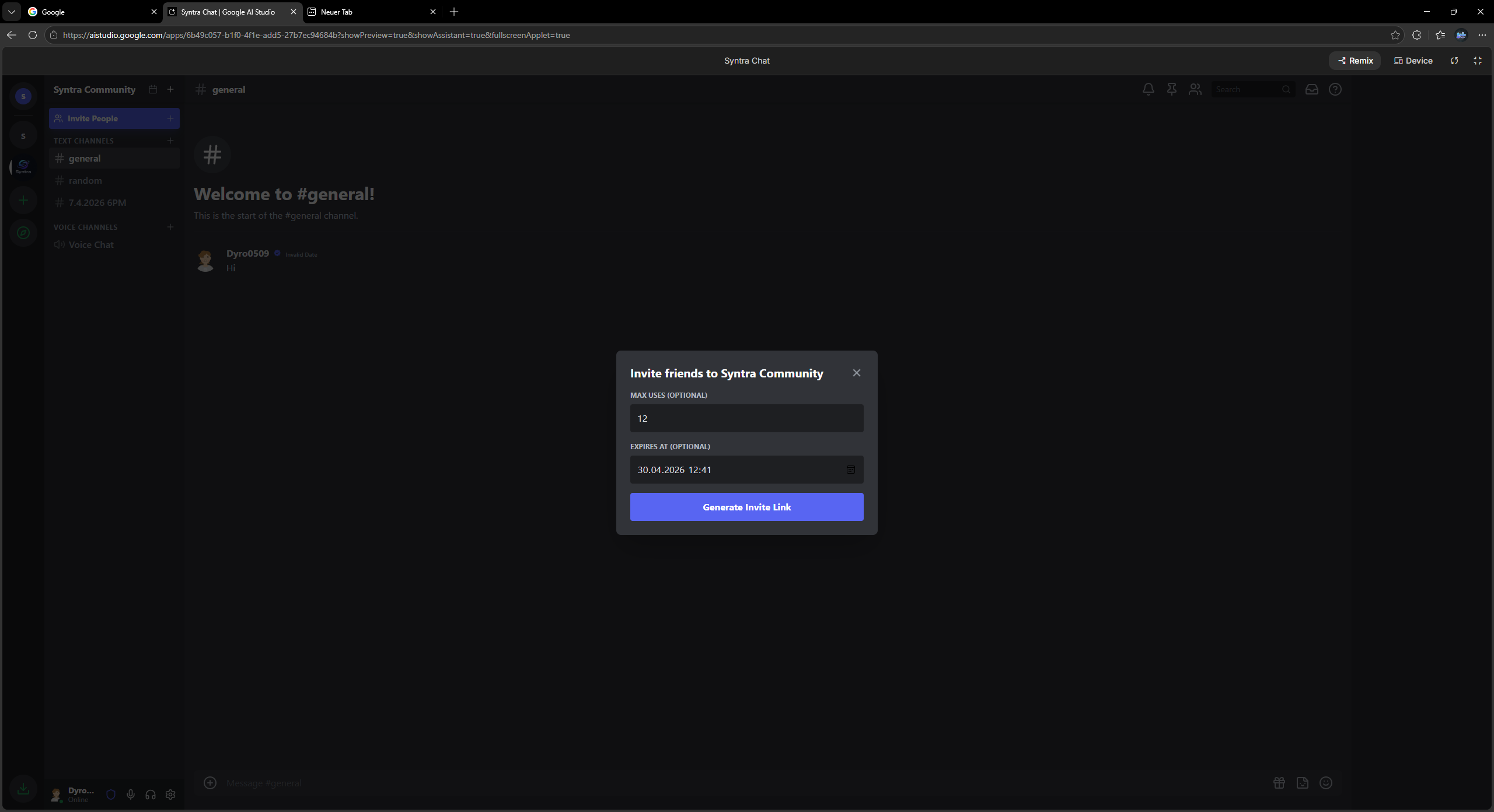Viewport: 1494px width, 812px height.
Task: Open the 7.4.2026 6PM channel
Action: click(114, 202)
